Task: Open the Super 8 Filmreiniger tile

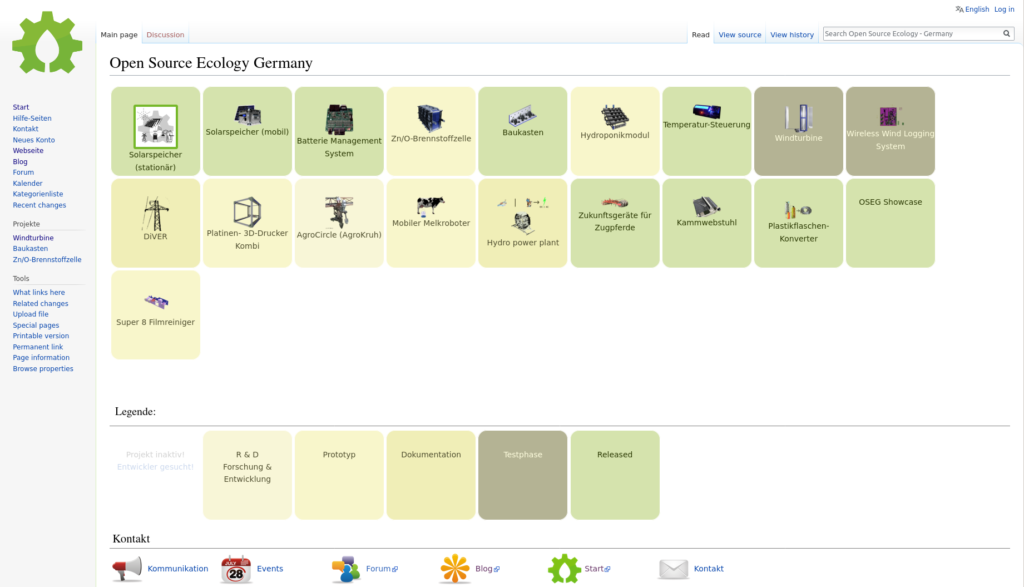Action: 155,314
